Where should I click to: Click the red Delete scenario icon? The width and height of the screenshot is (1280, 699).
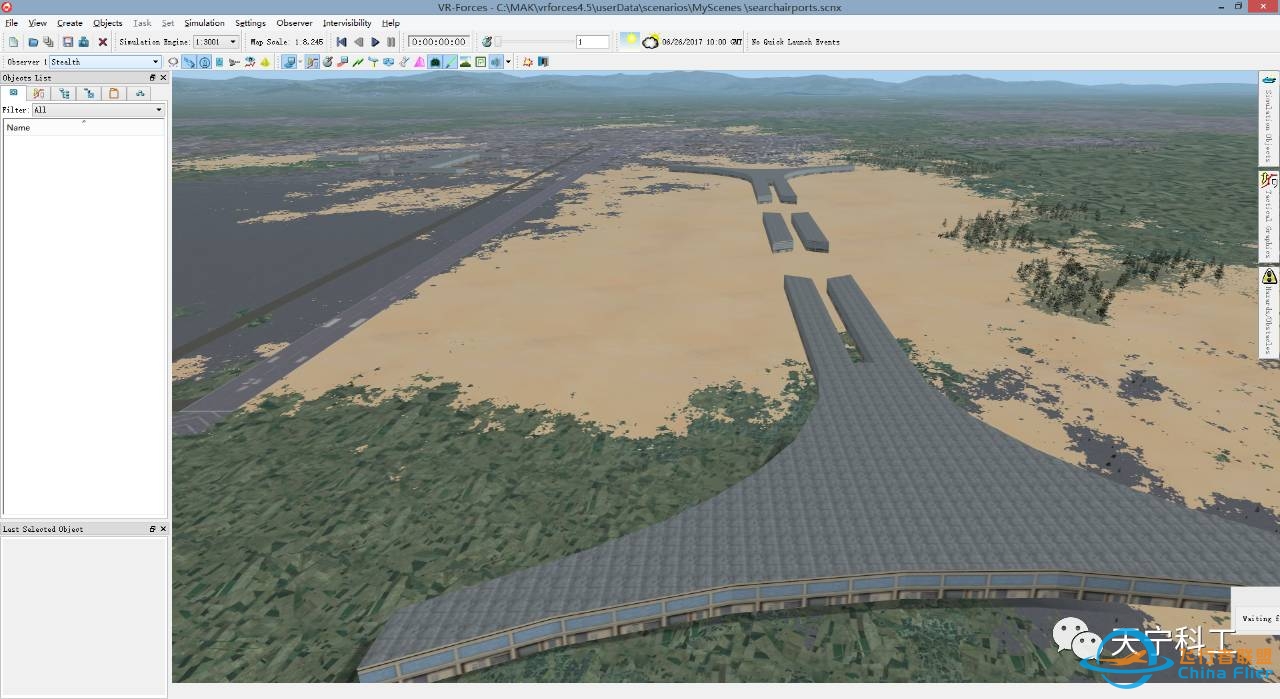coord(103,41)
